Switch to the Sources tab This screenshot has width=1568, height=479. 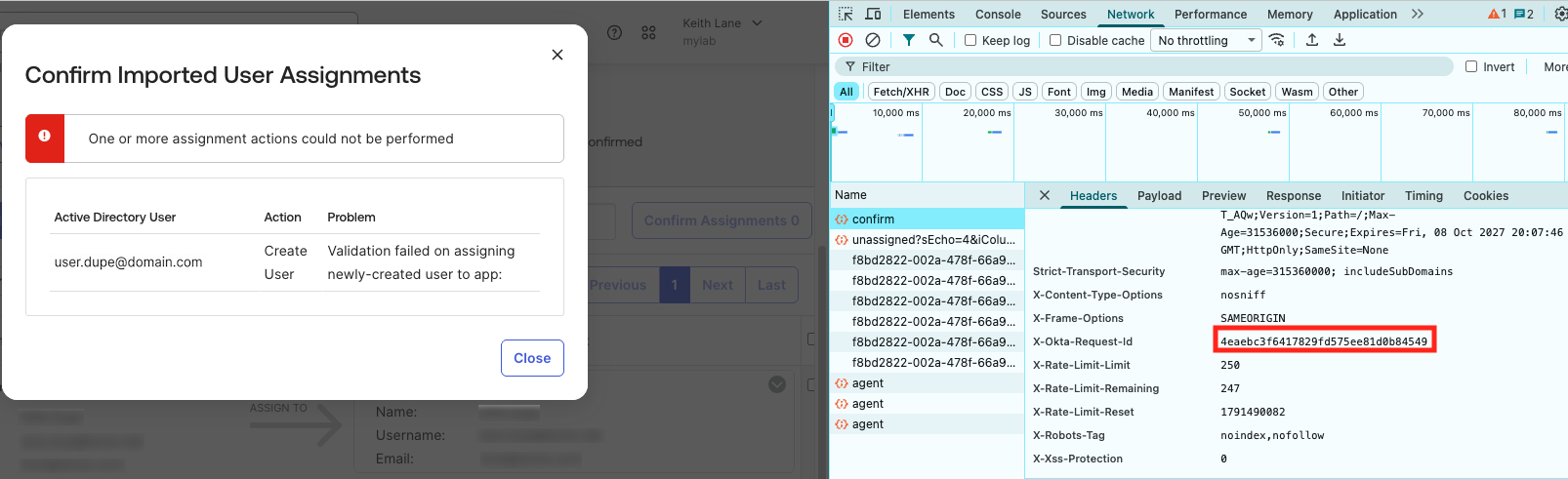click(1063, 14)
